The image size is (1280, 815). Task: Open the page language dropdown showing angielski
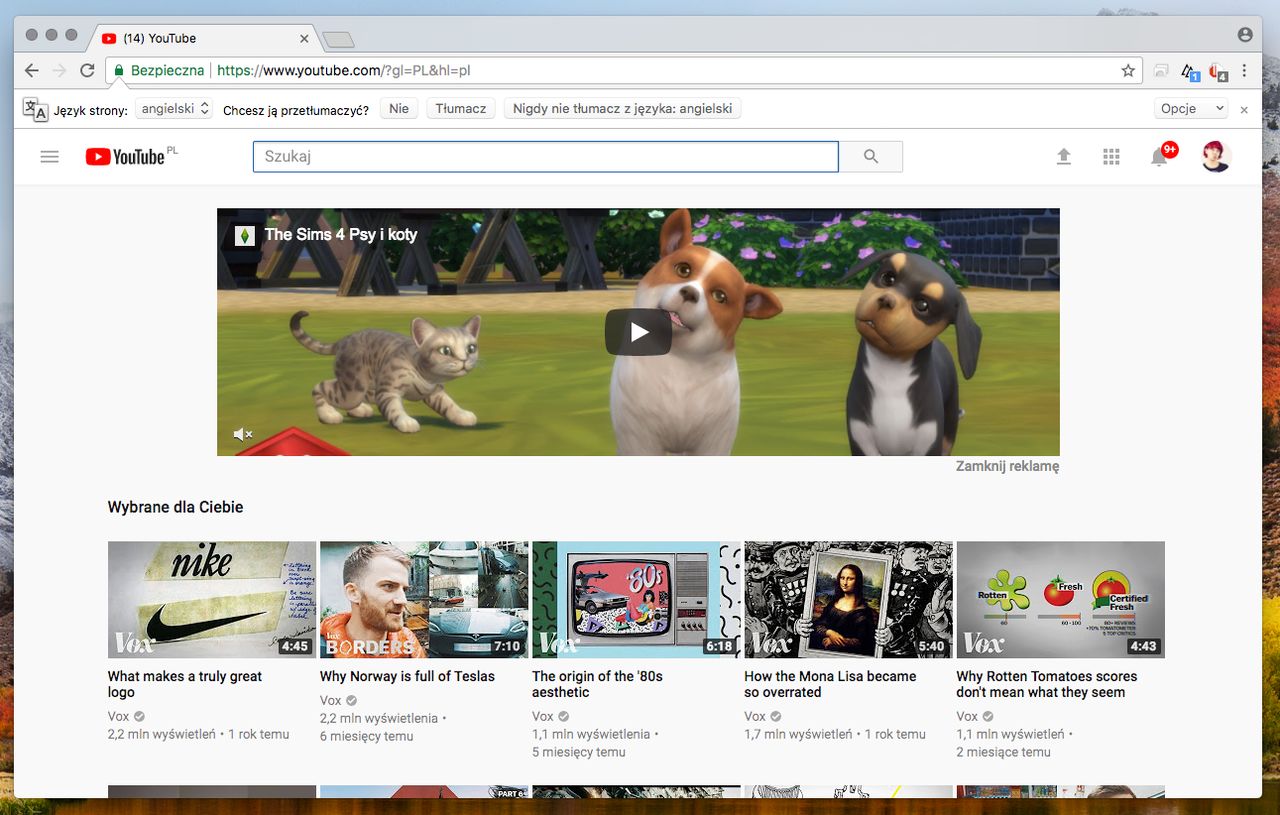tap(175, 109)
